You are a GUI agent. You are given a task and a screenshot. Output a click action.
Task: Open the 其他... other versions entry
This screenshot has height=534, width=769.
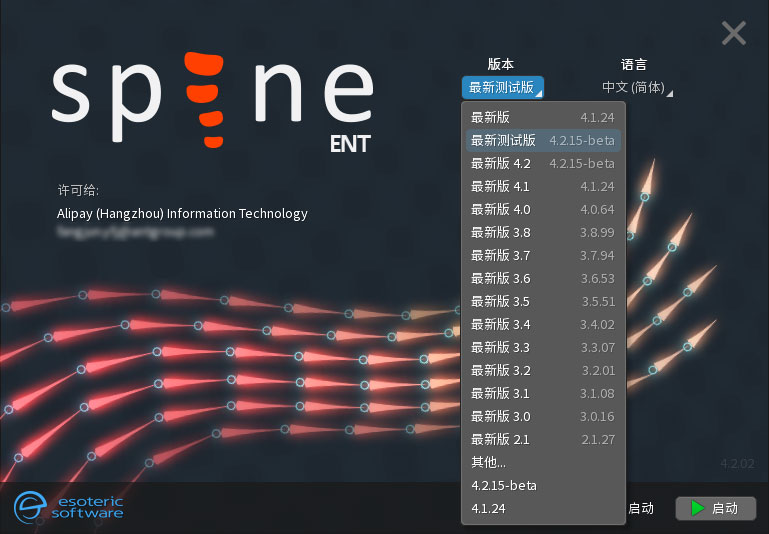click(543, 462)
